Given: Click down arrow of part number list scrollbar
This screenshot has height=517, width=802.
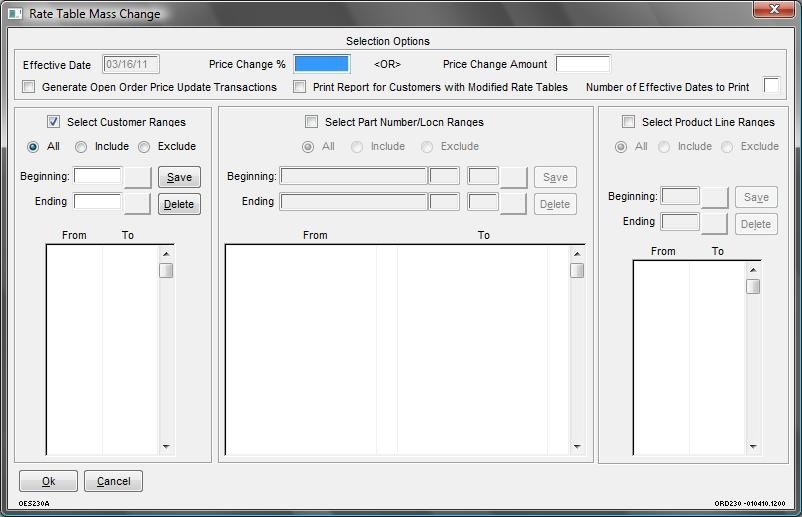Looking at the screenshot, I should click(x=577, y=446).
